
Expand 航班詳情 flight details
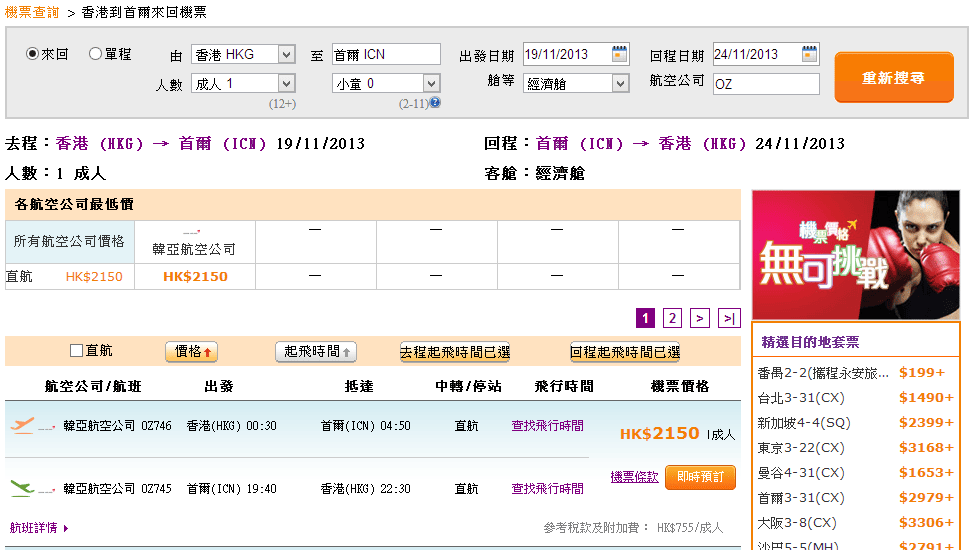tap(39, 528)
